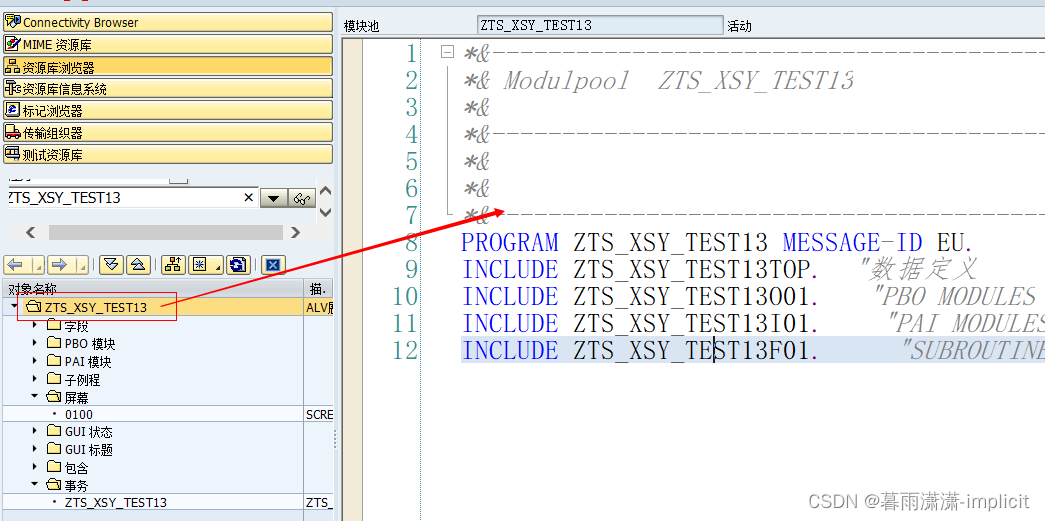
Task: Expand the GUI 标题 folder
Action: tap(35, 450)
